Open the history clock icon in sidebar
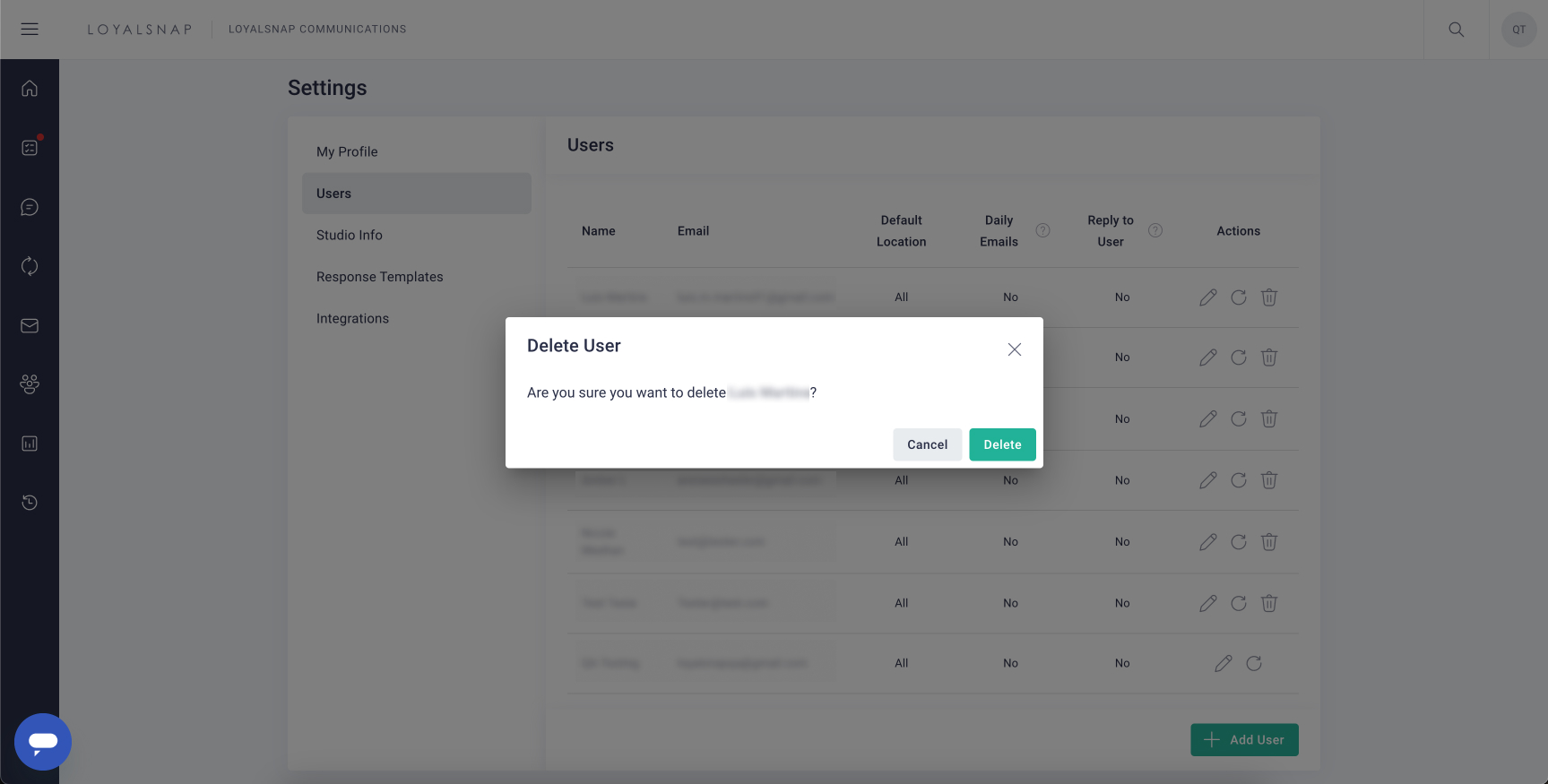 [x=30, y=503]
